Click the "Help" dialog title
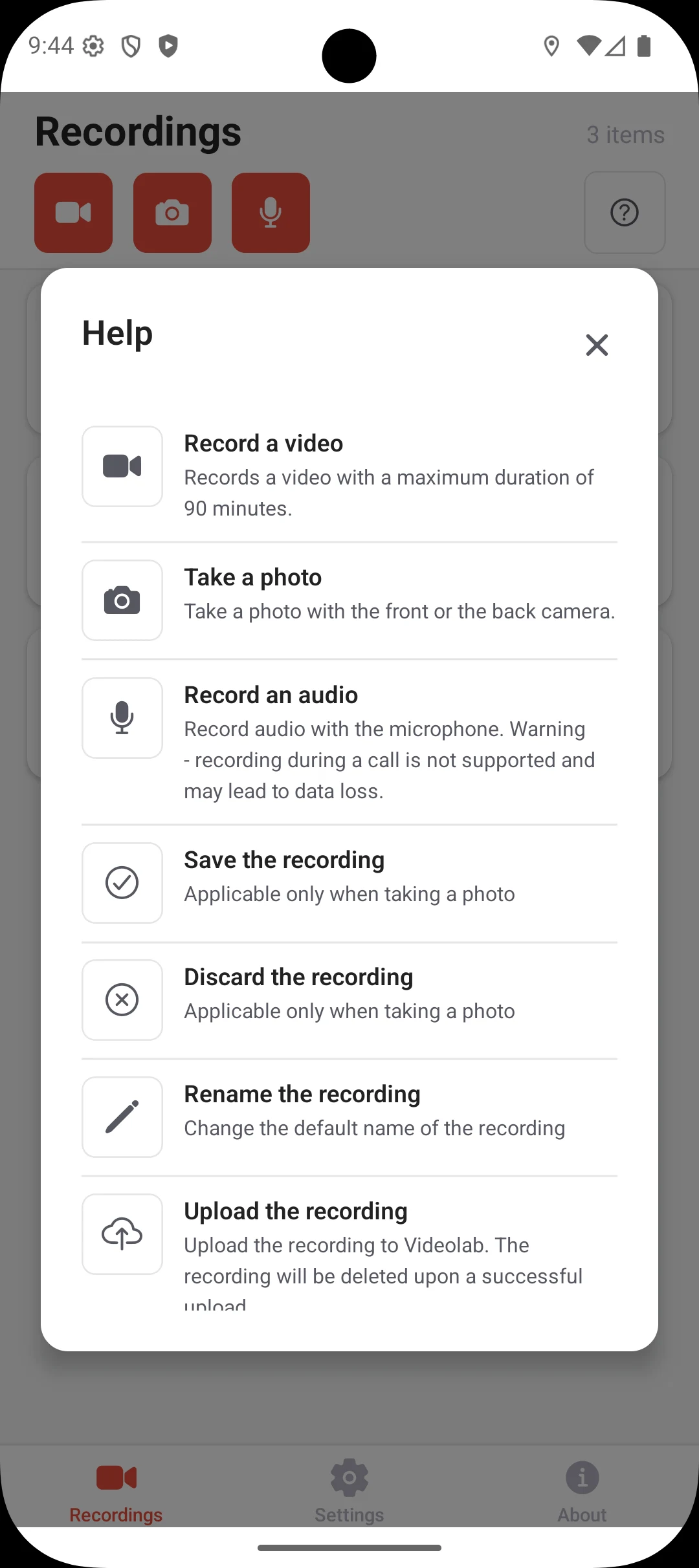This screenshot has height=1568, width=699. point(117,333)
